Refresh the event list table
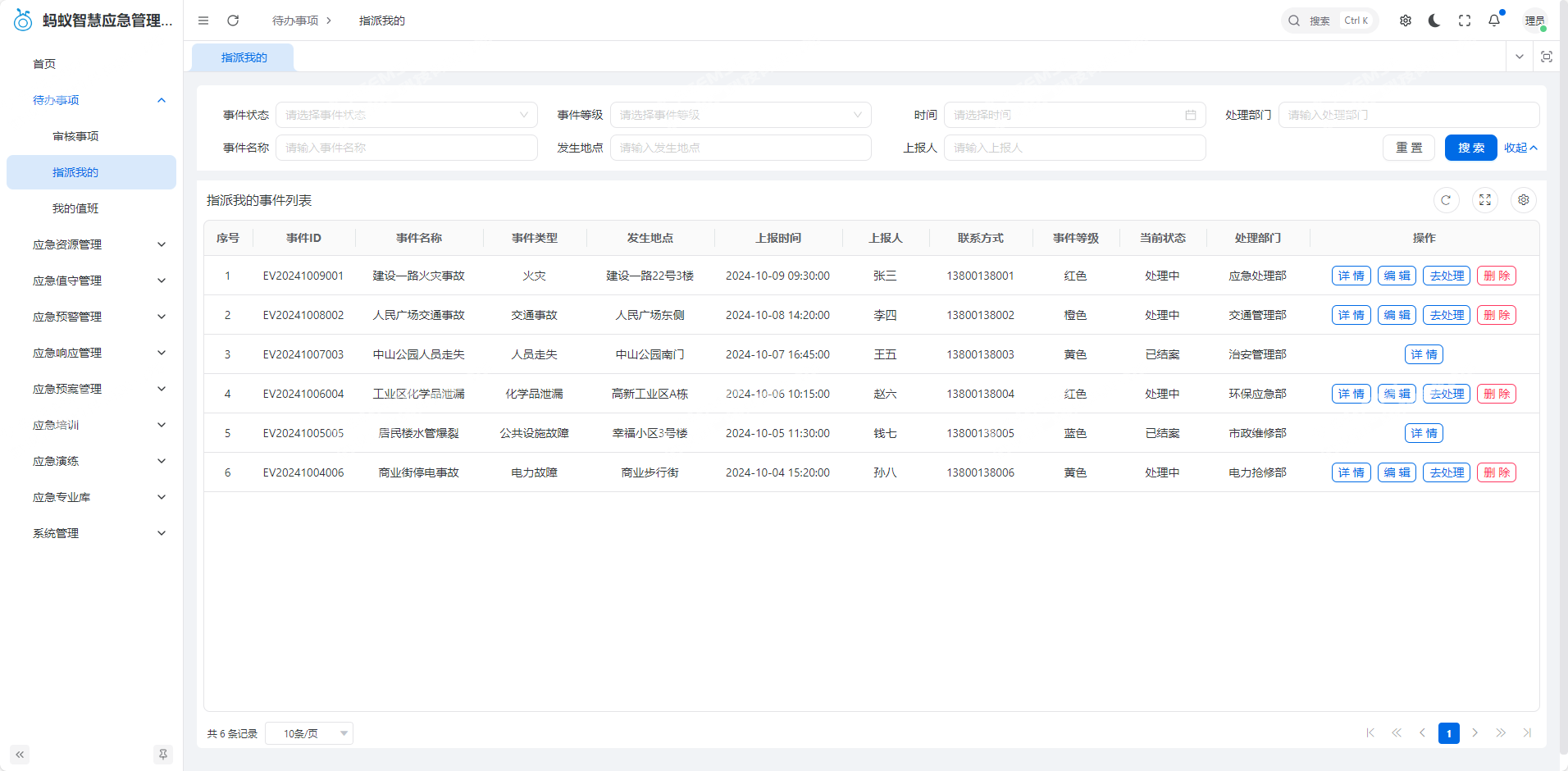Viewport: 1568px width, 771px height. point(1446,200)
